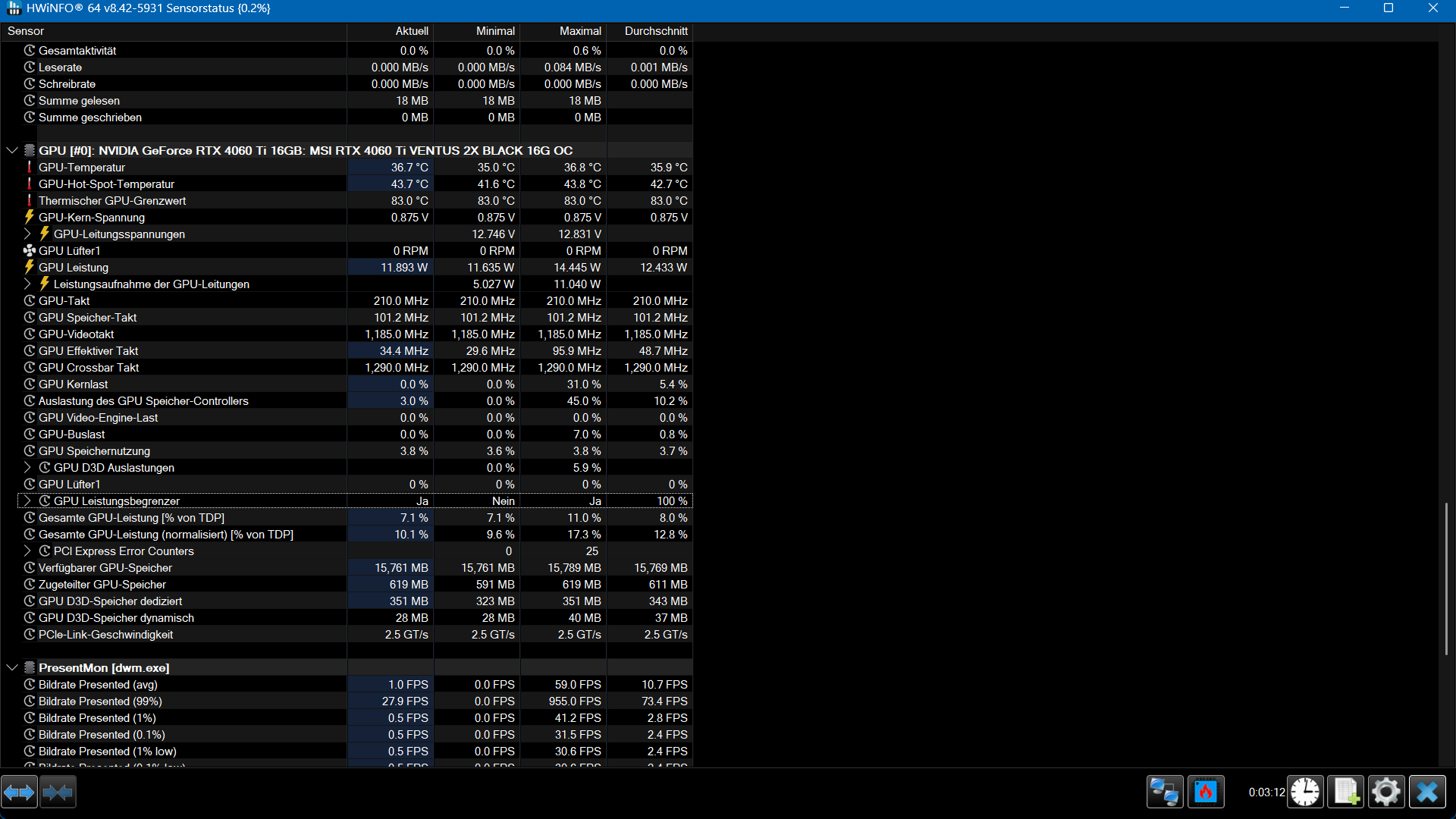
Task: Expand GPU-Leitungsspannungen sub-items
Action: [x=27, y=234]
